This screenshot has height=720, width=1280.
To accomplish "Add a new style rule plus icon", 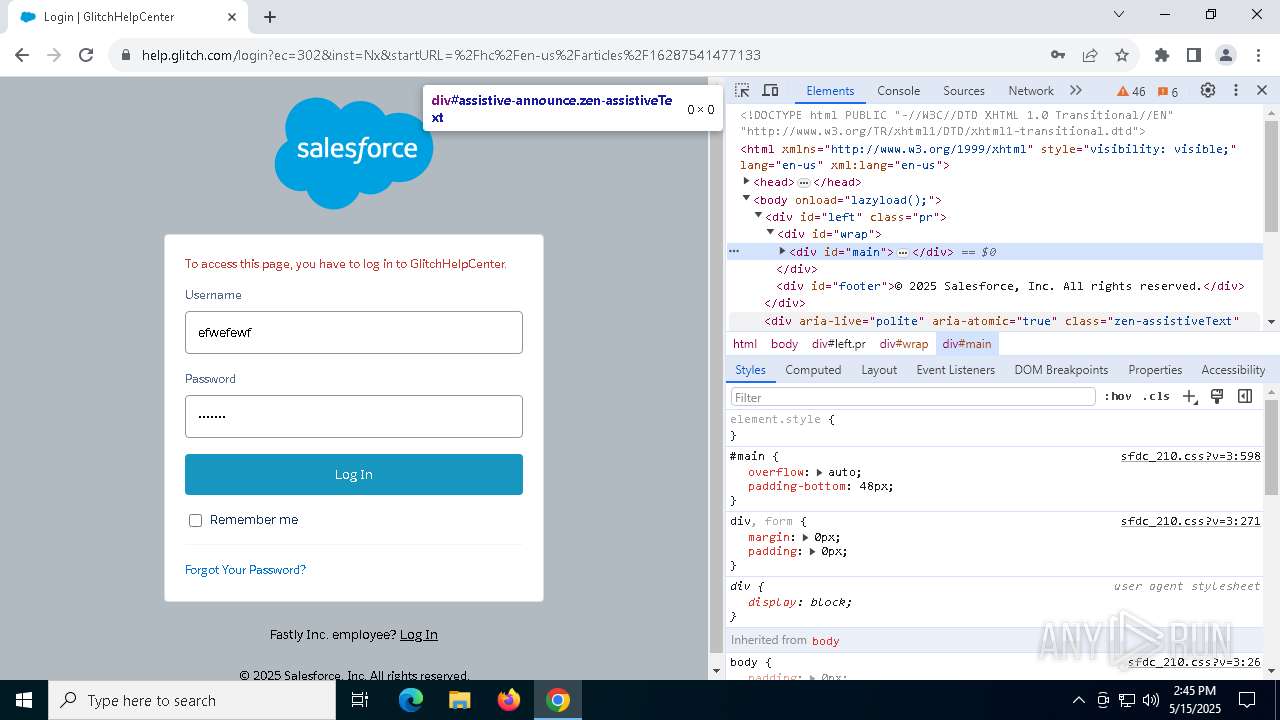I will pyautogui.click(x=1189, y=397).
